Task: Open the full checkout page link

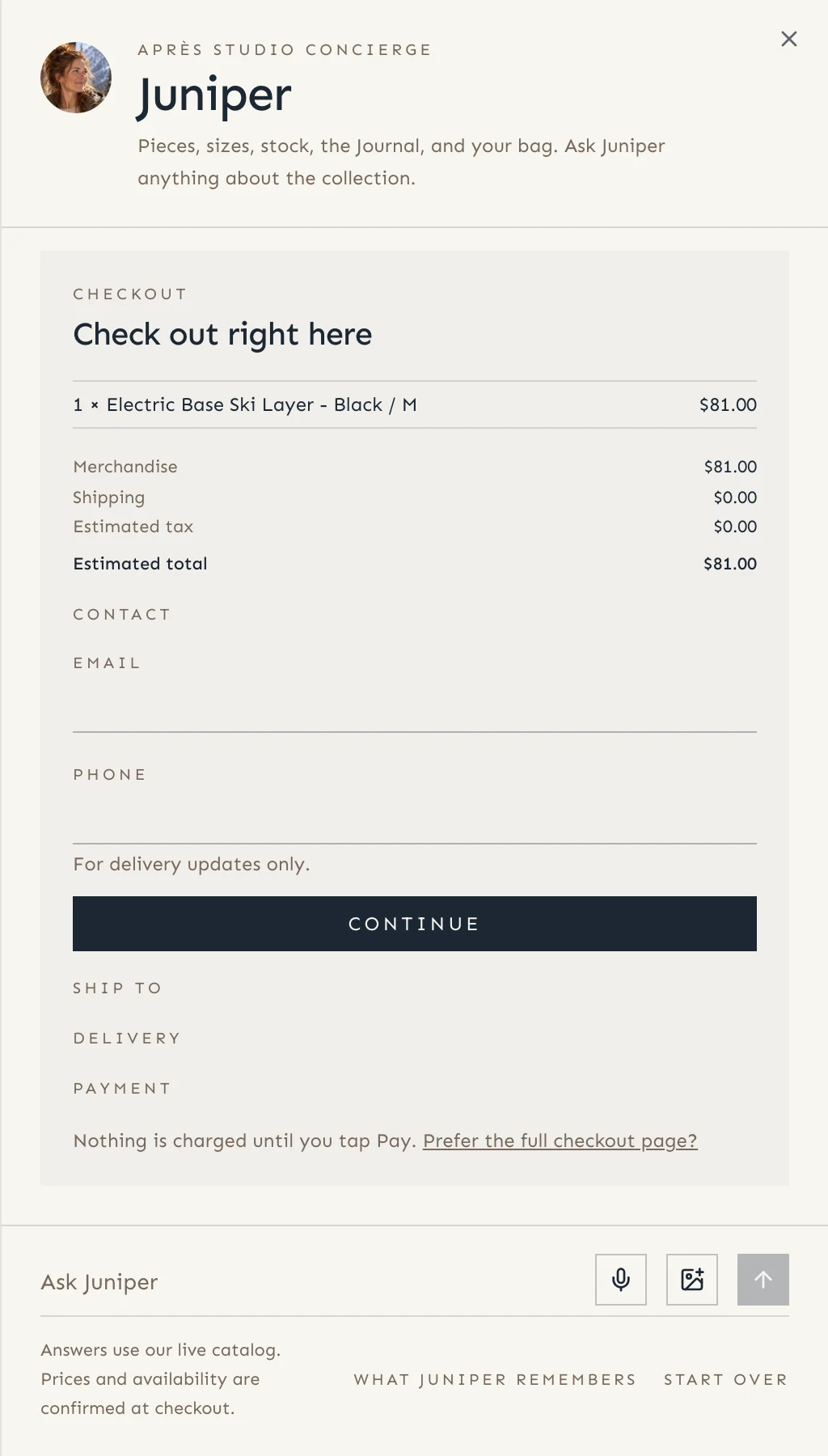Action: coord(560,1141)
